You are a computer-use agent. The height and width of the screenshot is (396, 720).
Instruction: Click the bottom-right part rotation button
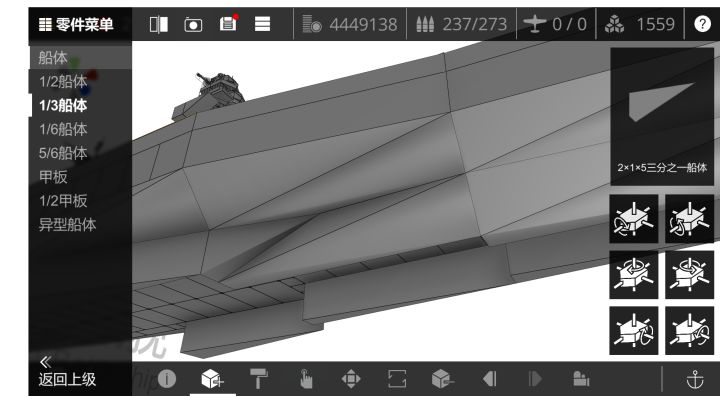point(690,331)
